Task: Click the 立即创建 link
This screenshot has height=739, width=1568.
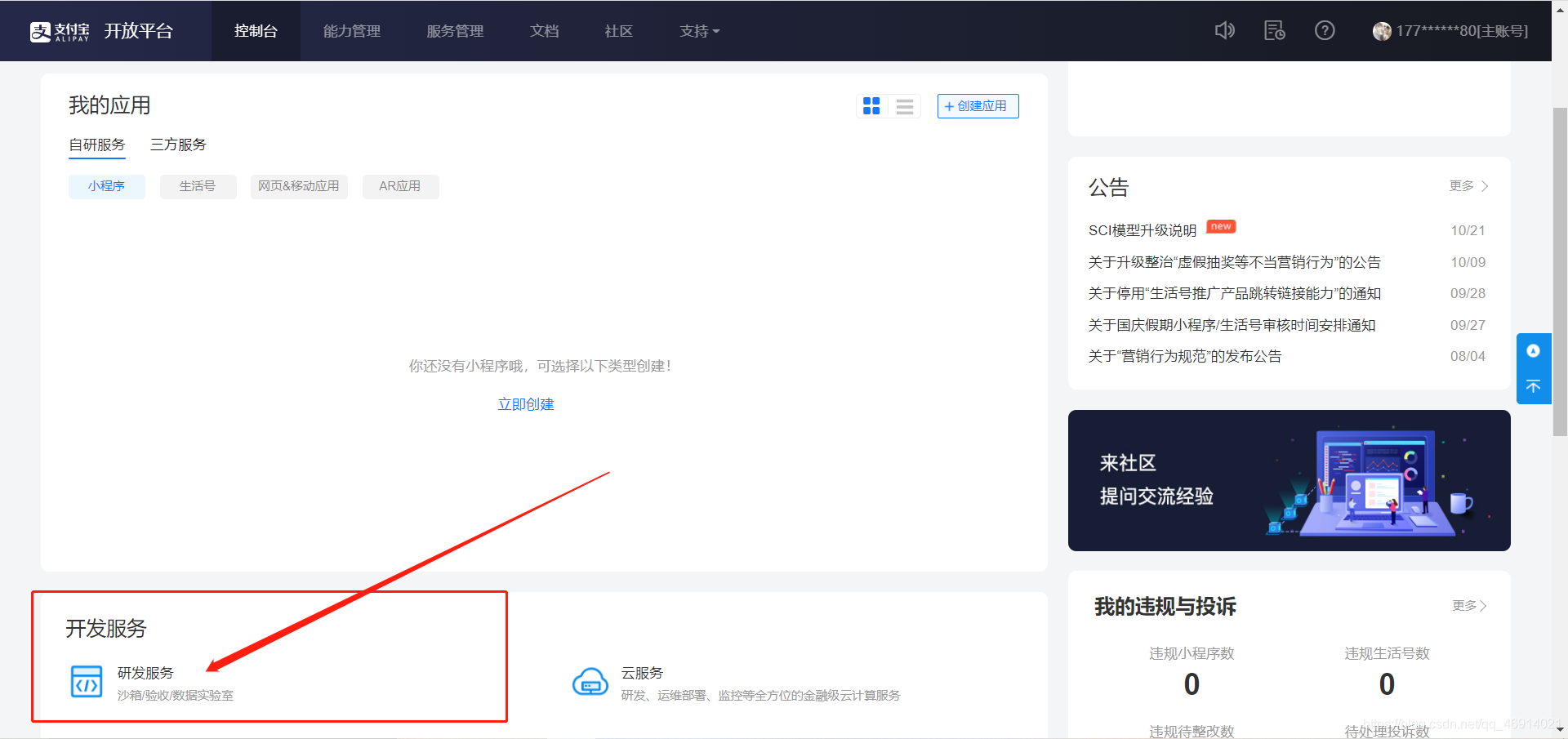Action: coord(526,404)
